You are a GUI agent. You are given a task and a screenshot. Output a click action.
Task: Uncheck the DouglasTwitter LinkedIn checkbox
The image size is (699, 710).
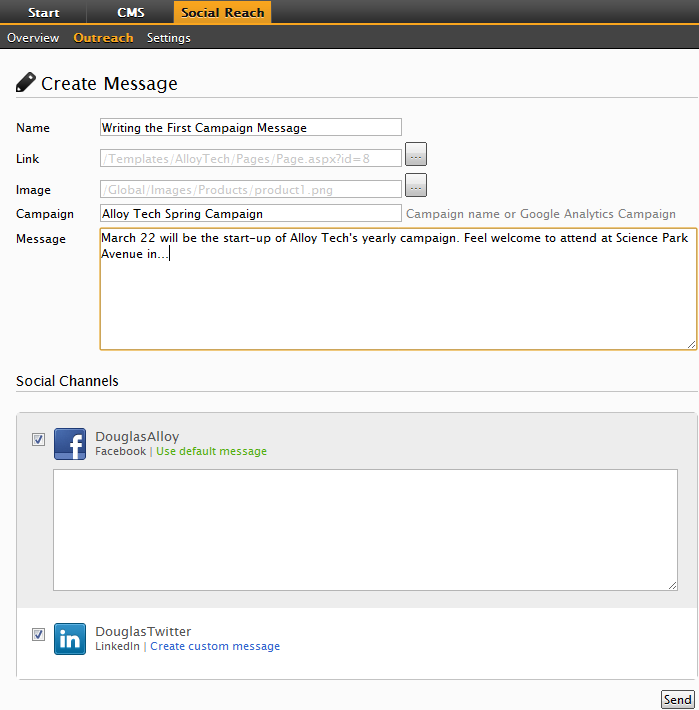[38, 634]
